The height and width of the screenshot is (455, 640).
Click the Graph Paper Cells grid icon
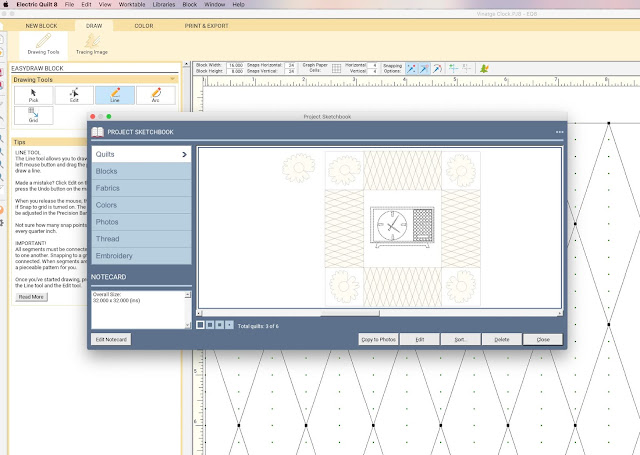tap(336, 68)
